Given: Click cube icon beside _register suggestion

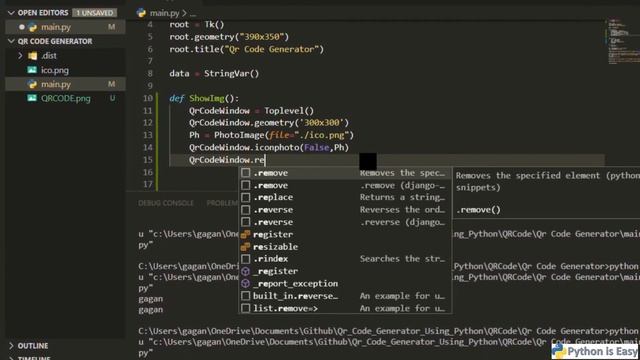Looking at the screenshot, I should click(245, 271).
